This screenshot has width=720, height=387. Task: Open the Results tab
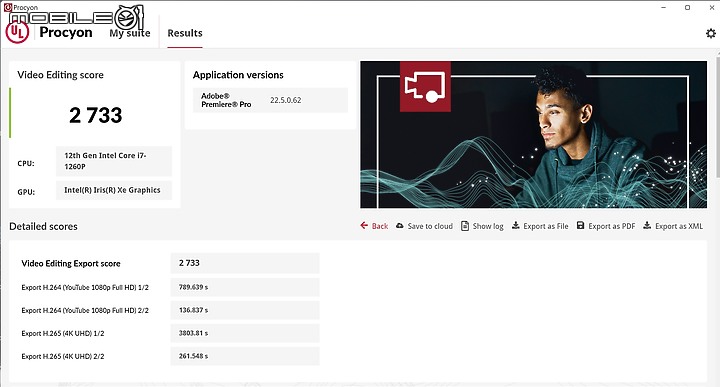pos(185,33)
